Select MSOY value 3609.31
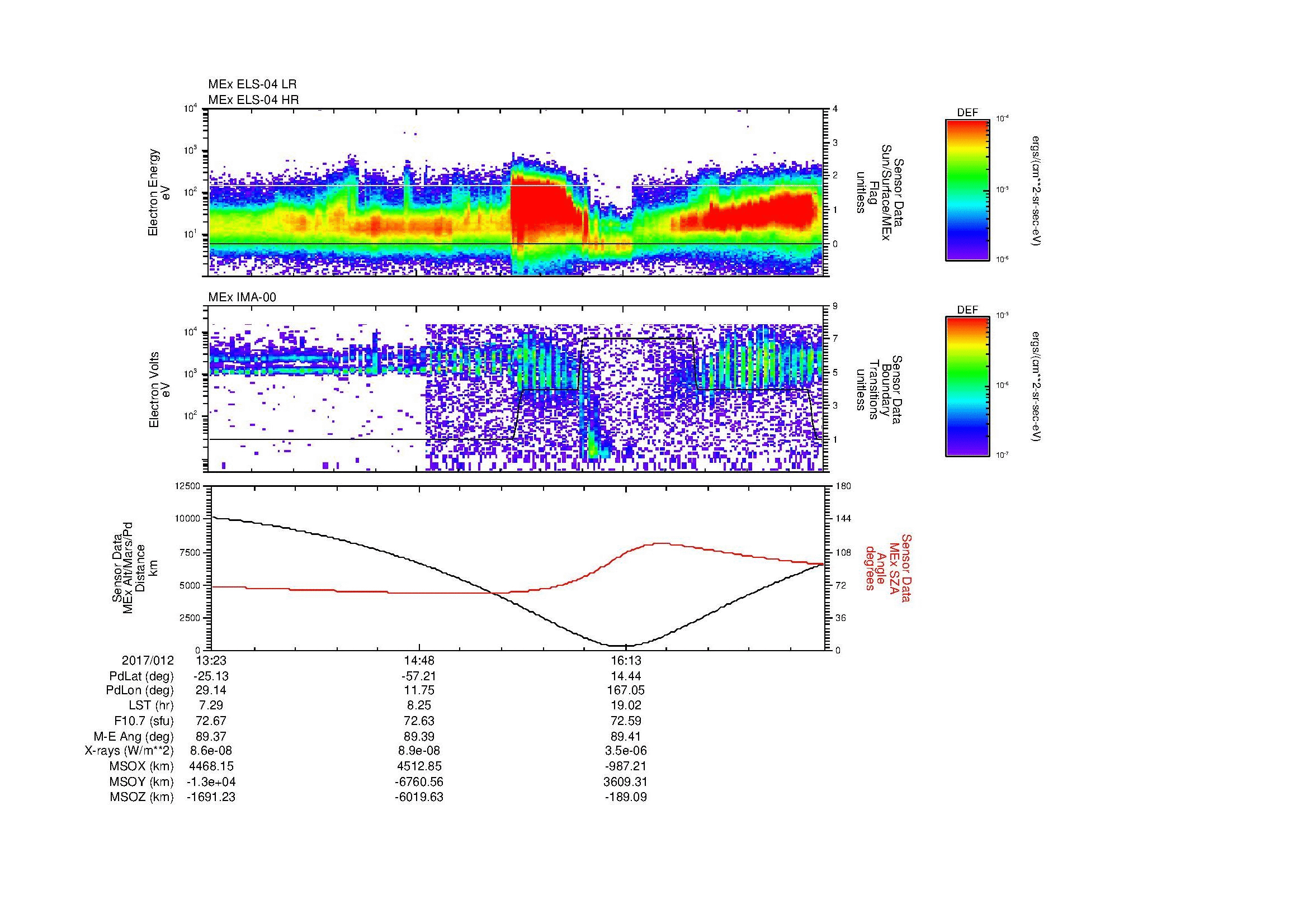1308x924 pixels. [626, 781]
